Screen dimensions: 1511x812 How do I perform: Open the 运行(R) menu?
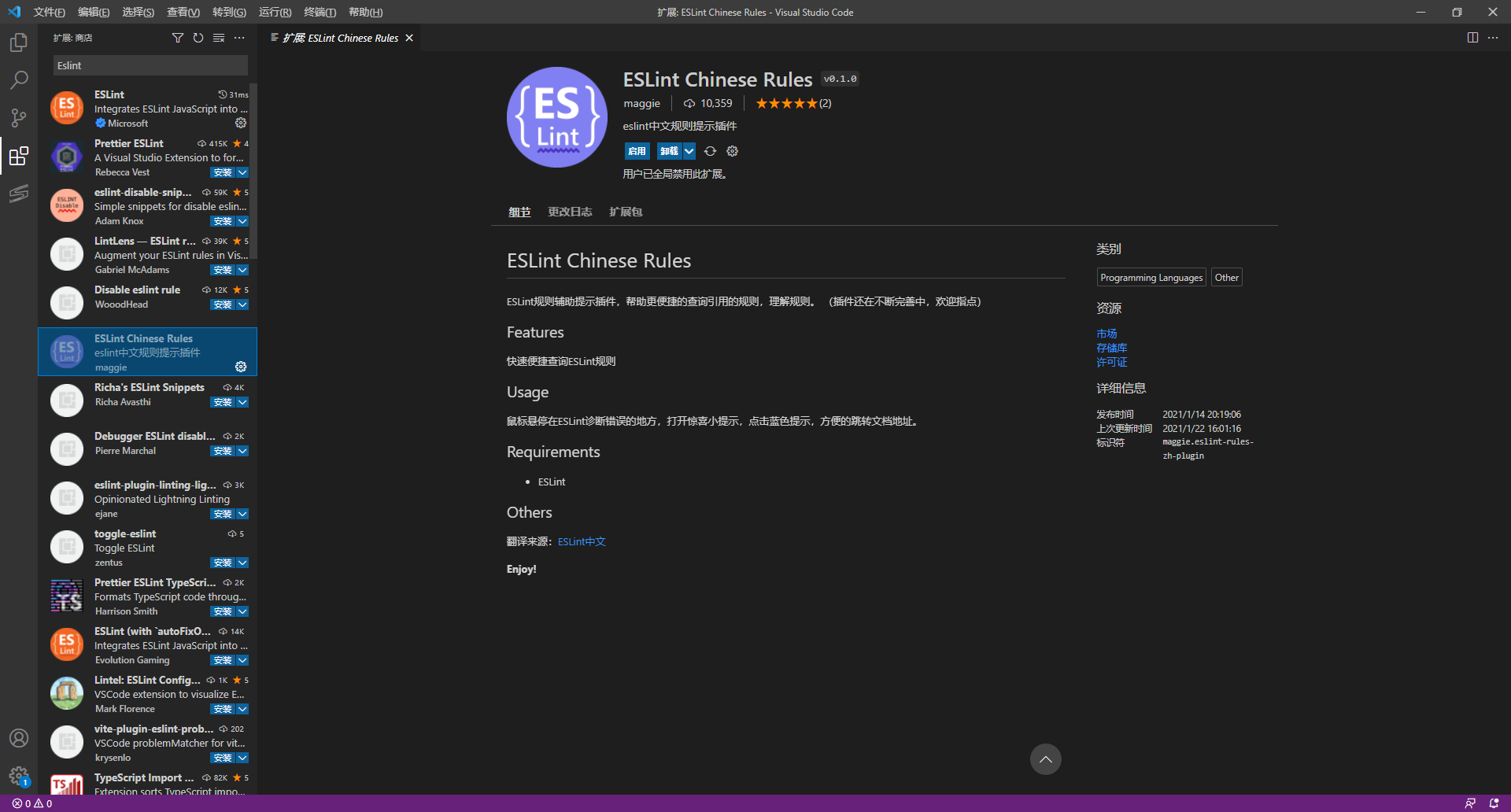point(275,12)
